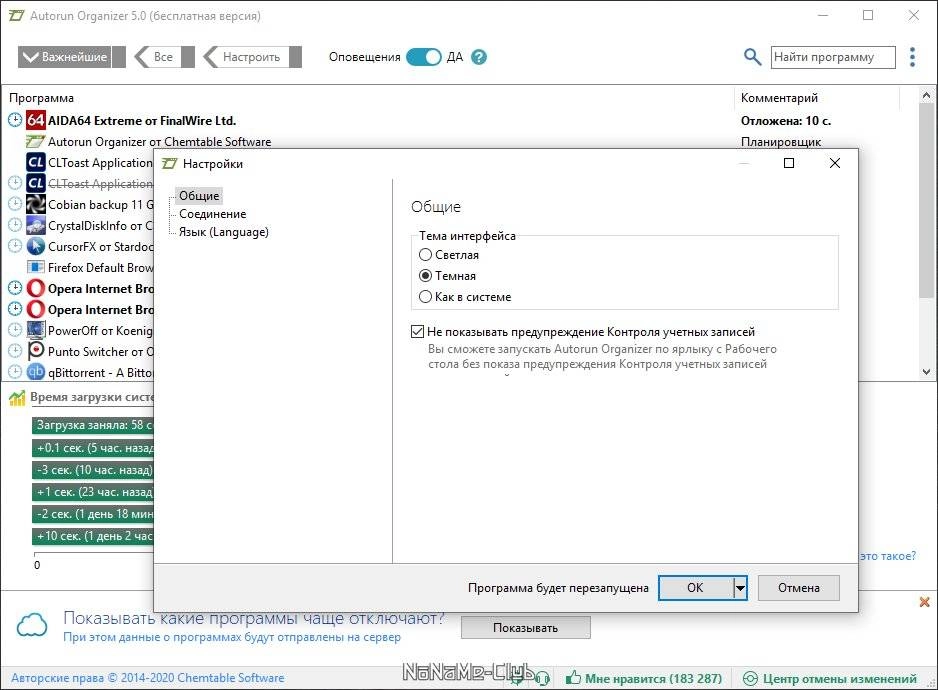Select the Светлая theme radio button
Screen dimensions: 938x690
(x=425, y=255)
